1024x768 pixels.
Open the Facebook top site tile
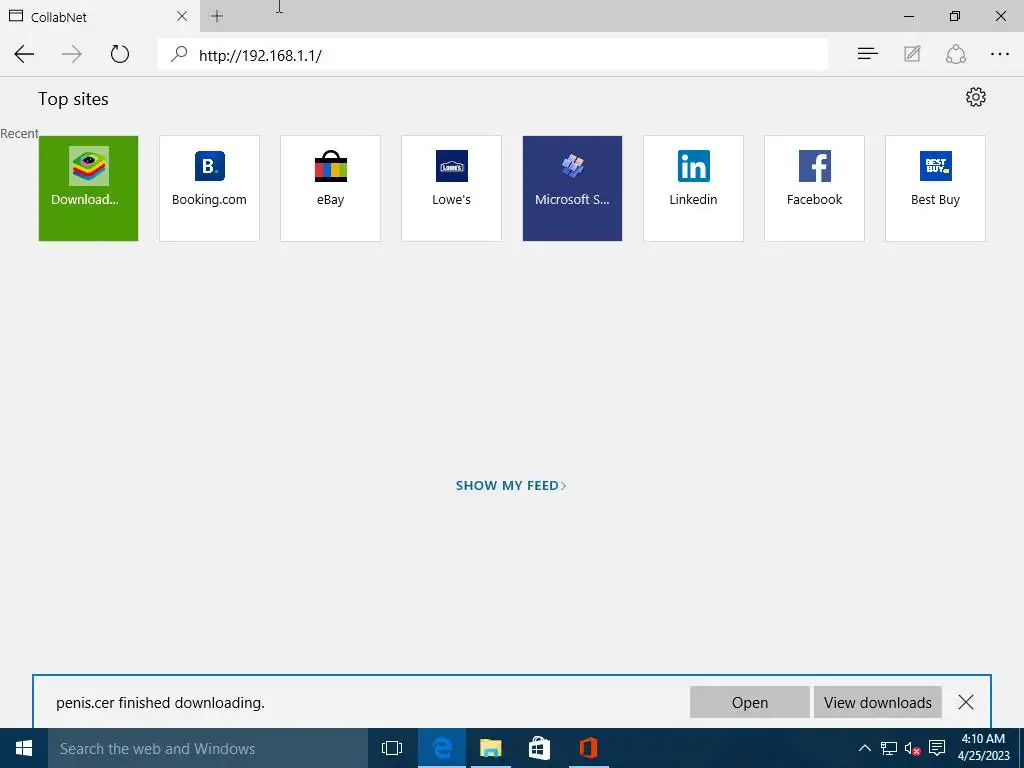pyautogui.click(x=814, y=188)
